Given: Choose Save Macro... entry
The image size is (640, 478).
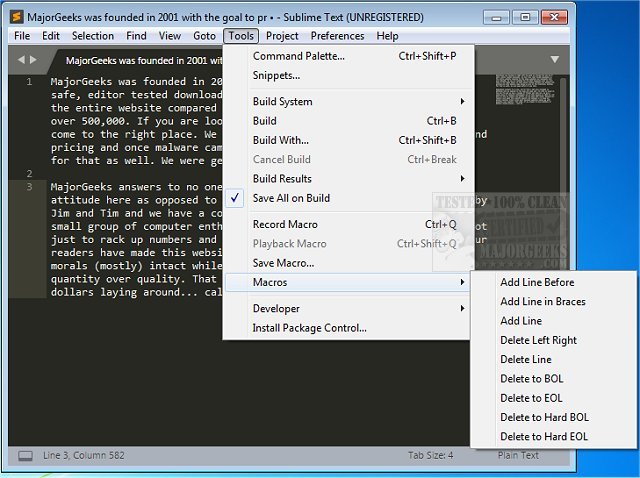Looking at the screenshot, I should tap(347, 263).
